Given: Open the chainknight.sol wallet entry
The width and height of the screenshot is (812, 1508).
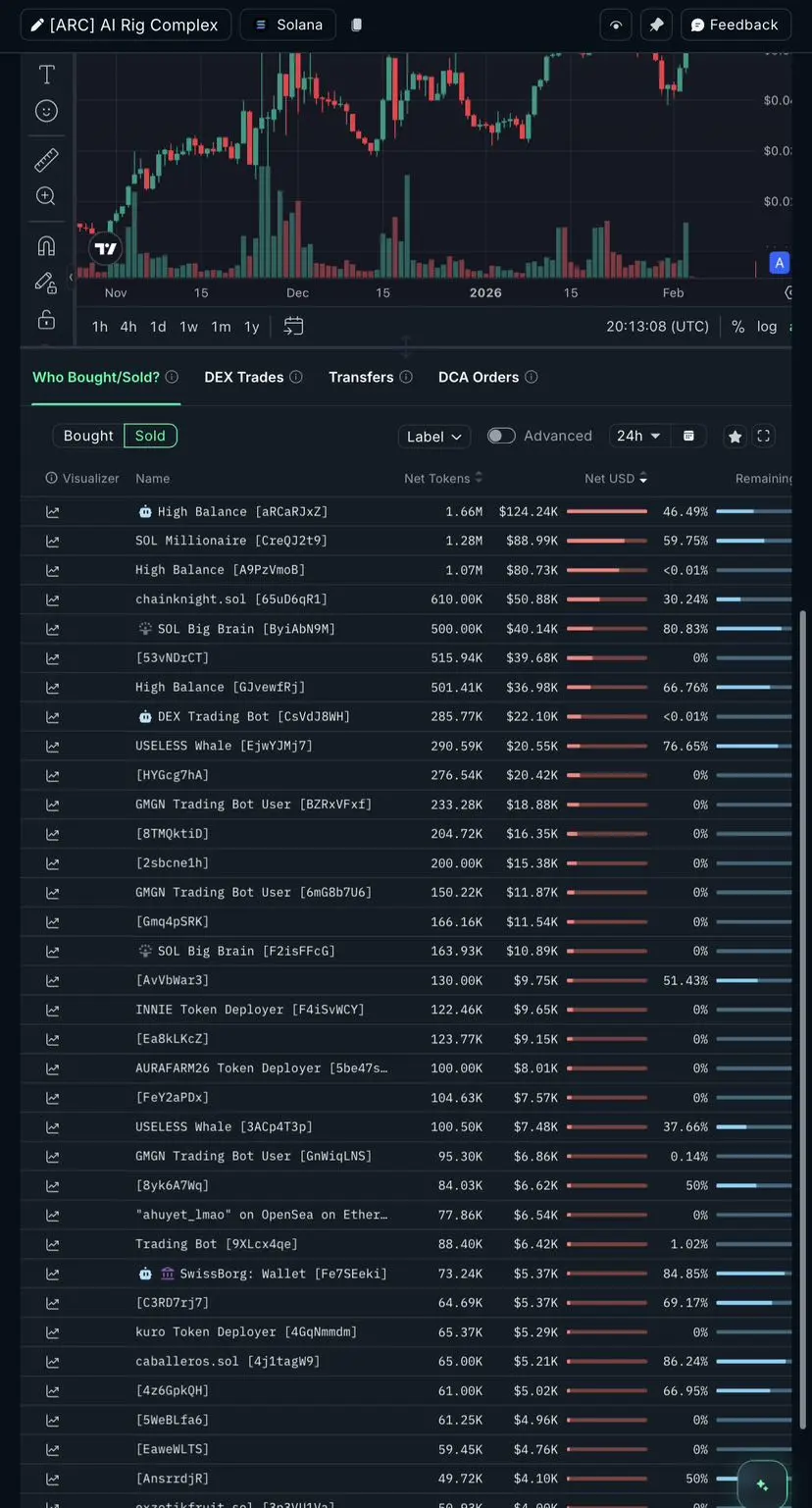Looking at the screenshot, I should 231,599.
